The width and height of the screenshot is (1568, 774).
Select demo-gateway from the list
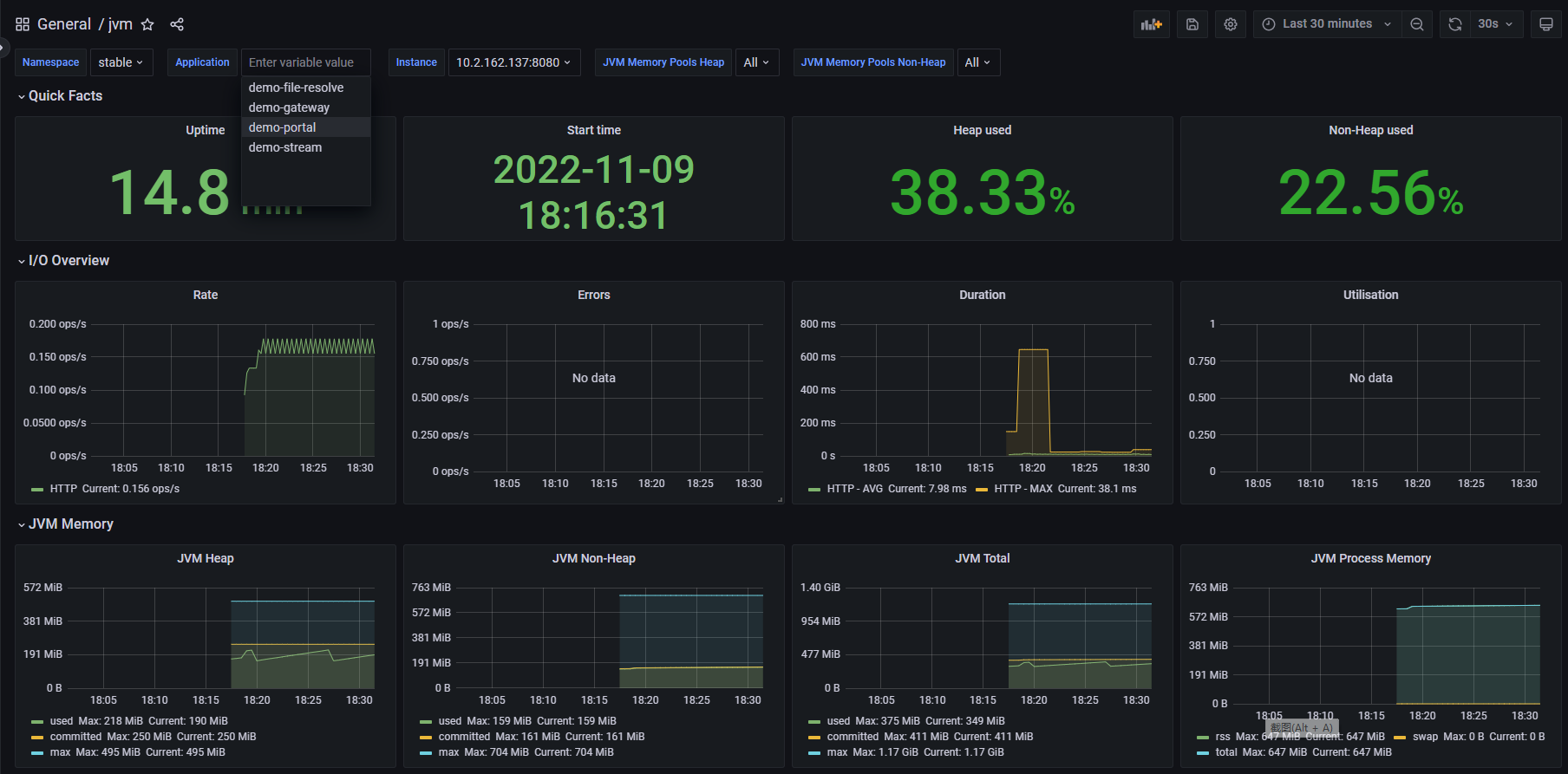tap(305, 107)
